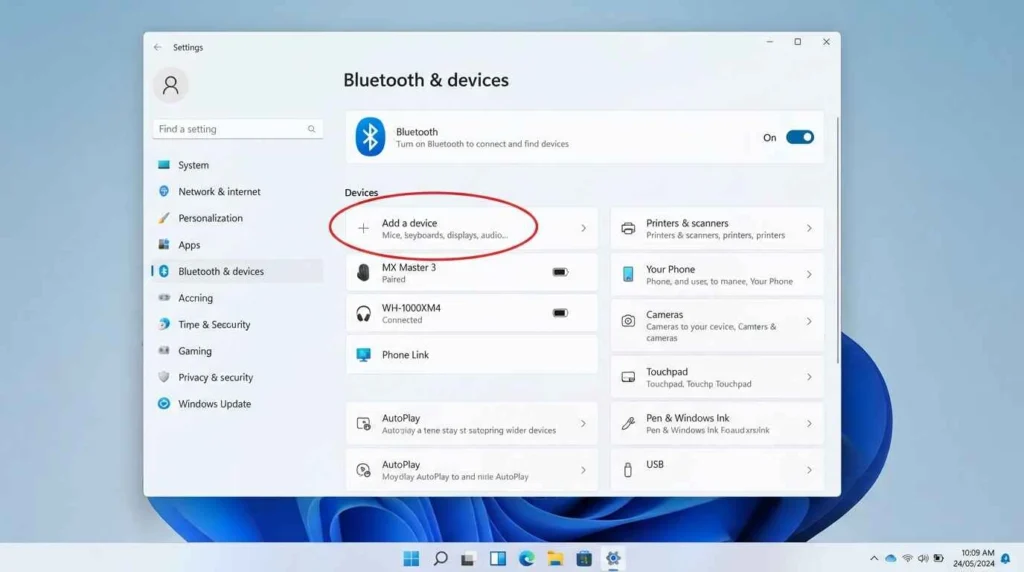Click battery indicator for WH-1000XM4
This screenshot has height=572, width=1024.
(x=560, y=313)
